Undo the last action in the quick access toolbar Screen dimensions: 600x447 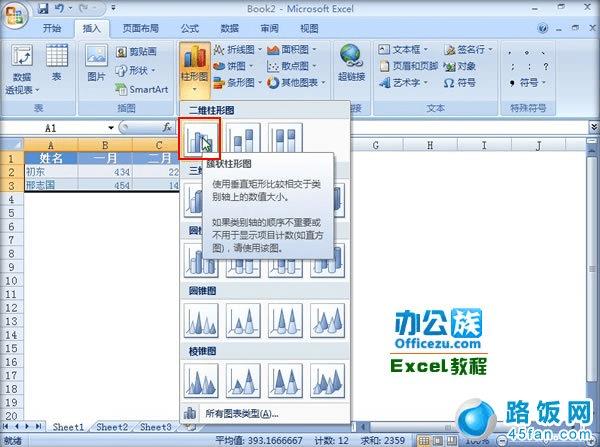(x=59, y=8)
